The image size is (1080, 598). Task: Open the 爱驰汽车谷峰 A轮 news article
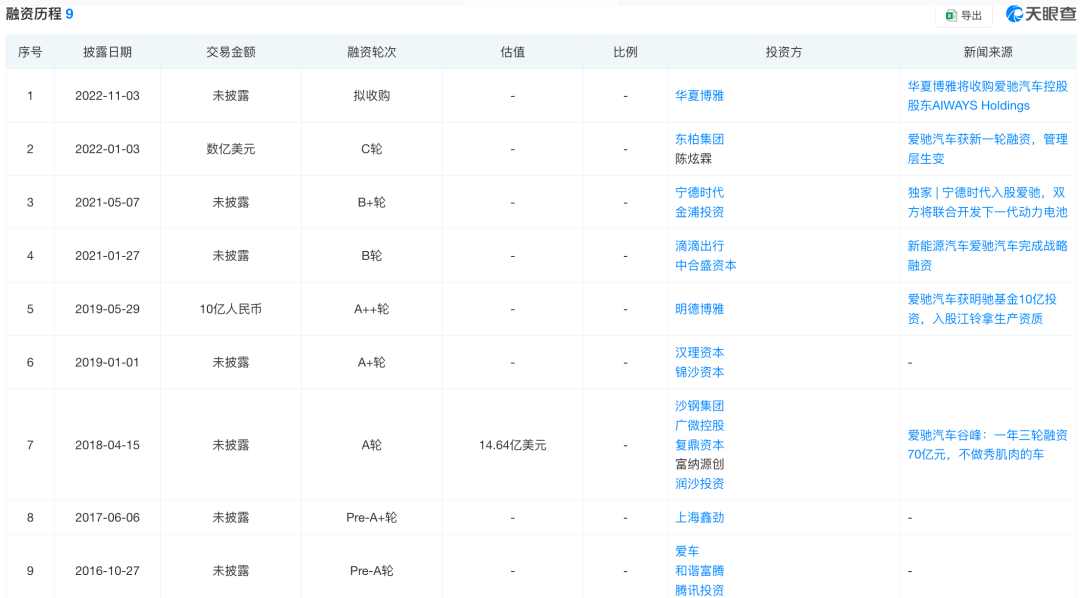click(x=985, y=444)
